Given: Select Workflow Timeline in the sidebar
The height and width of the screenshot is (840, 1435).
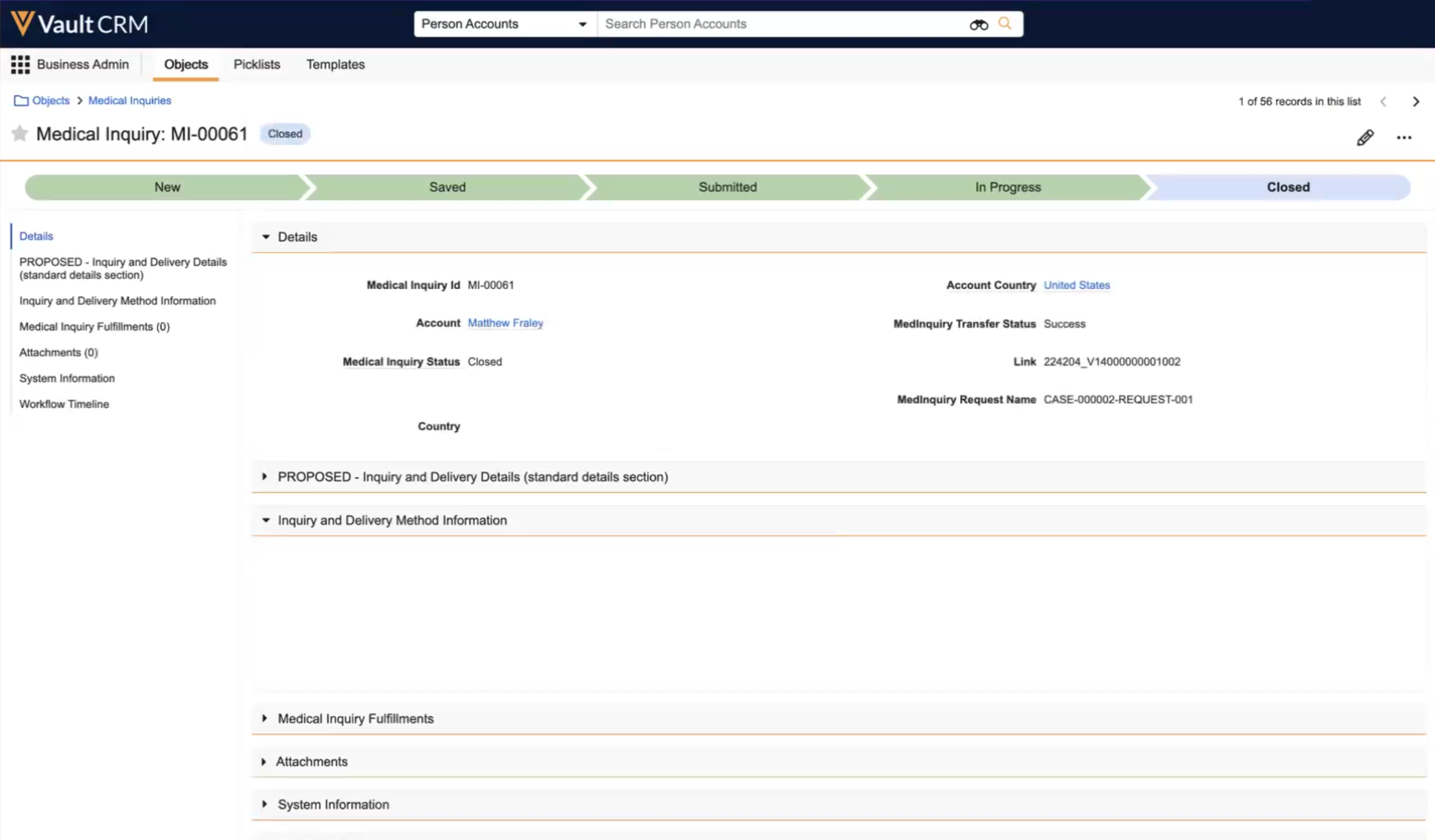Looking at the screenshot, I should pyautogui.click(x=64, y=404).
